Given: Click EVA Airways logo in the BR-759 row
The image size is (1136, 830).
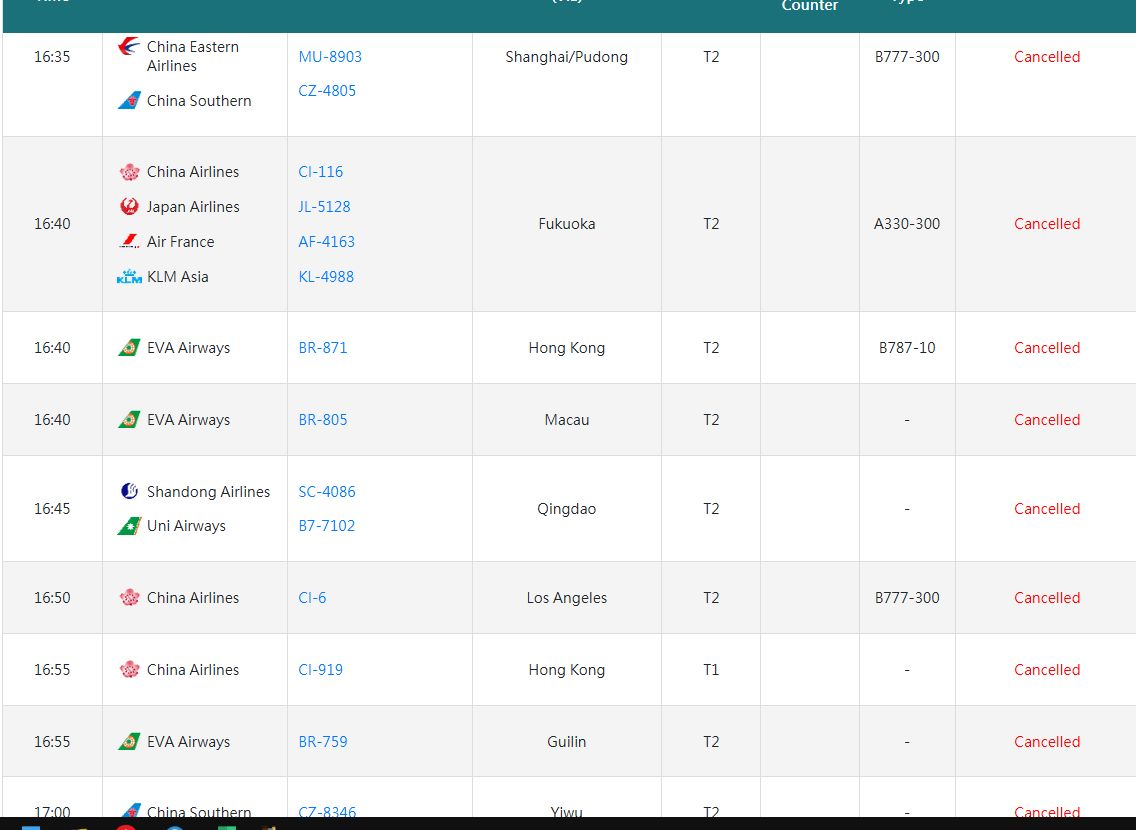Looking at the screenshot, I should point(129,742).
